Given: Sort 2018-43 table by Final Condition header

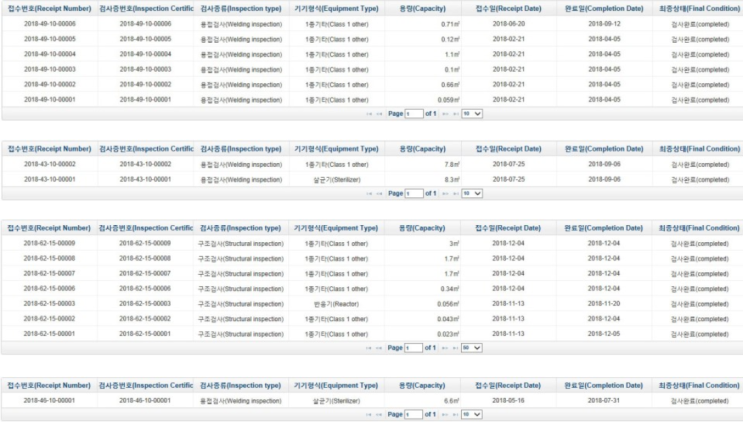Looking at the screenshot, I should click(699, 149).
